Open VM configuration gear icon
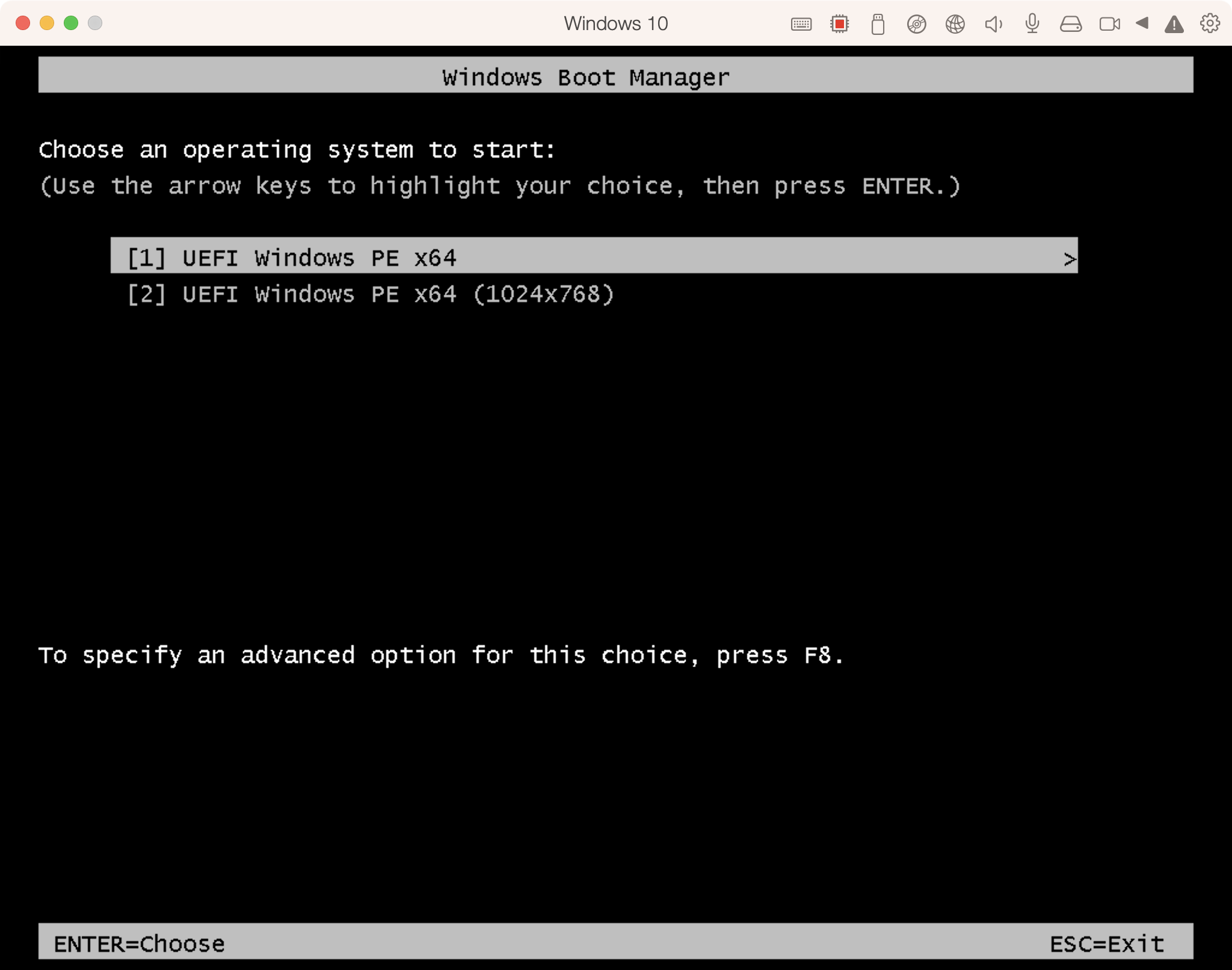Image resolution: width=1232 pixels, height=970 pixels. [1210, 23]
